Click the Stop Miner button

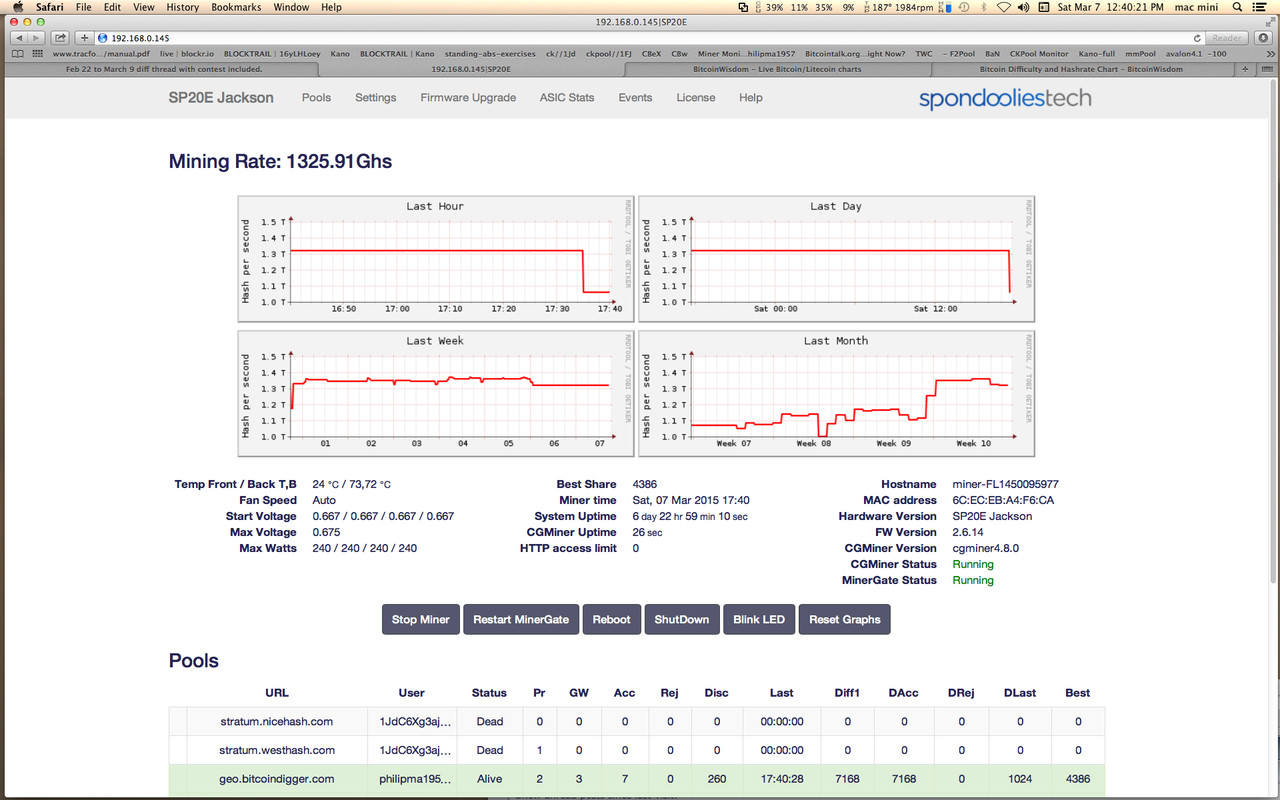(420, 619)
